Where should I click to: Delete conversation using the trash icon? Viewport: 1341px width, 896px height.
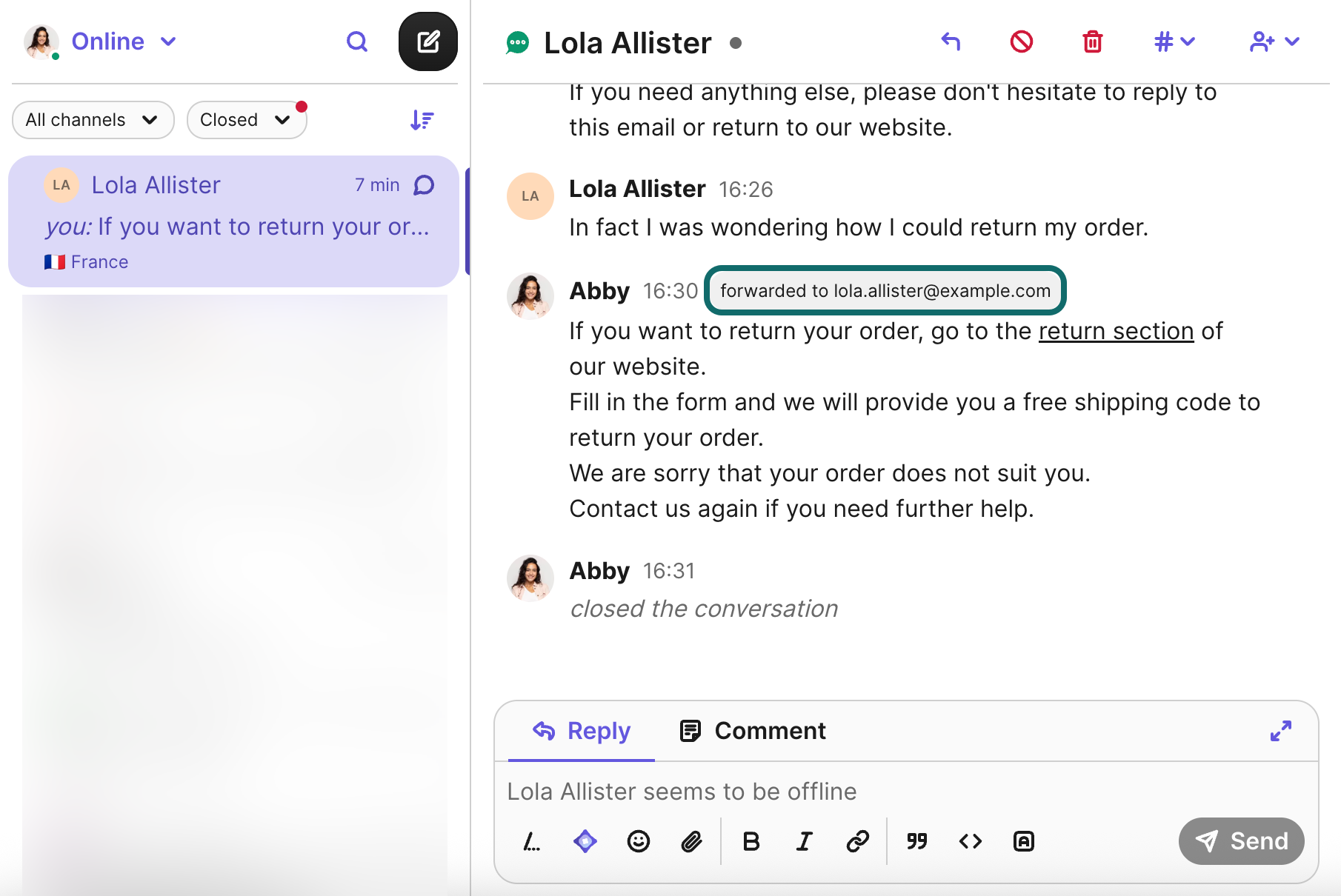[1092, 41]
